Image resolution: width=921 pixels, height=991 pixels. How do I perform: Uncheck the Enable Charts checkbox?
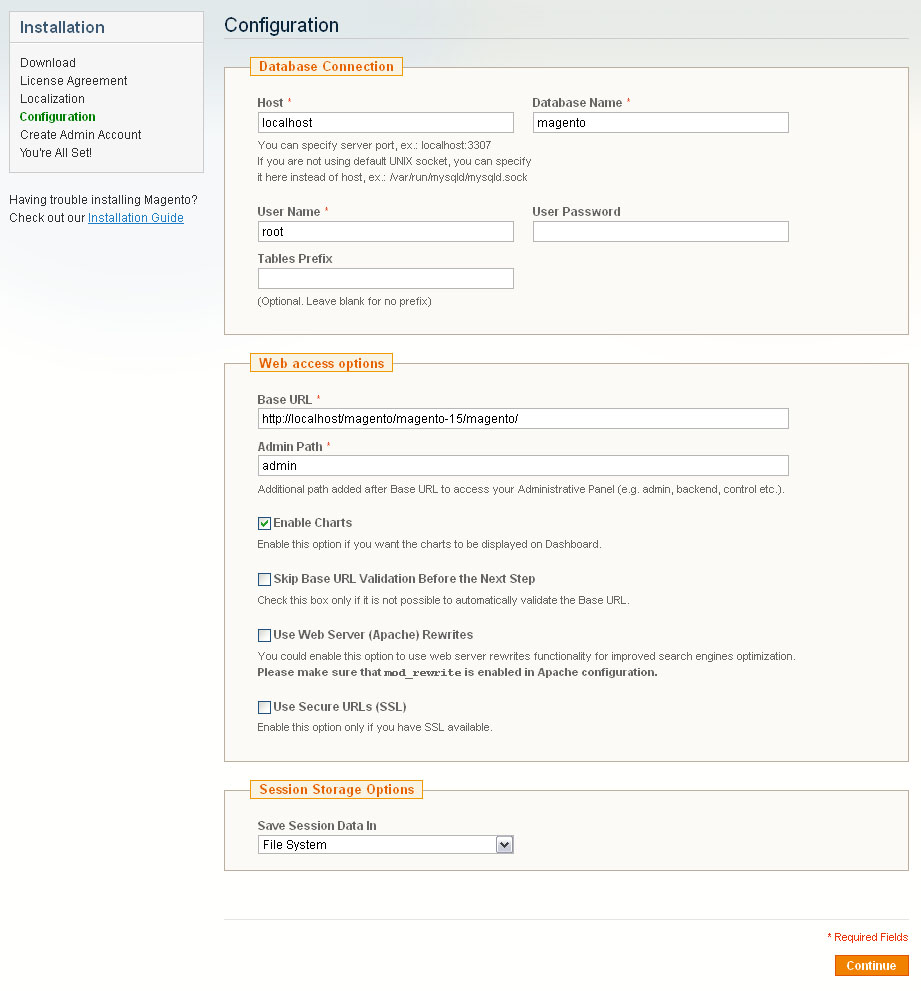click(x=264, y=523)
